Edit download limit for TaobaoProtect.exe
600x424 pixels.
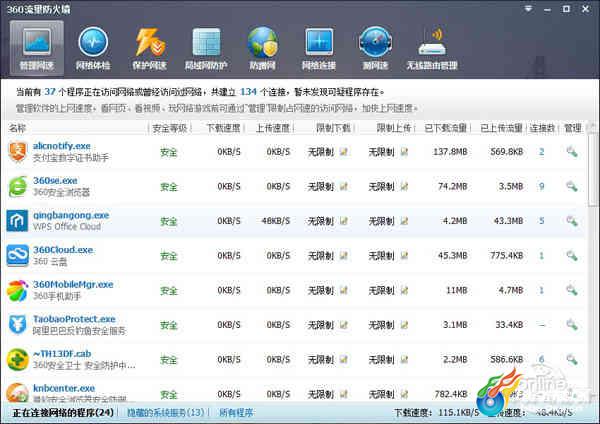344,325
